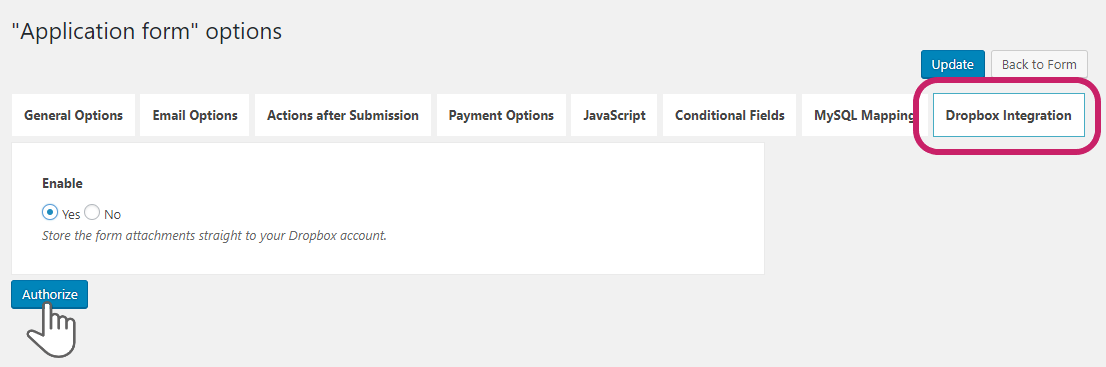Open the Conditional Fields tab
Viewport: 1106px width, 367px height.
pos(730,115)
